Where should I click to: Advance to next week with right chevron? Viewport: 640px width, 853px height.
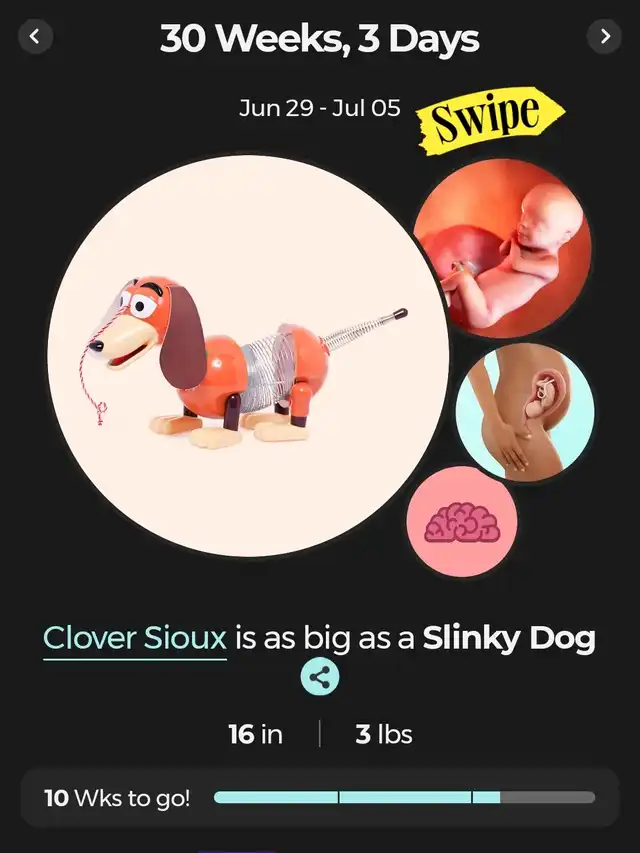click(x=604, y=36)
